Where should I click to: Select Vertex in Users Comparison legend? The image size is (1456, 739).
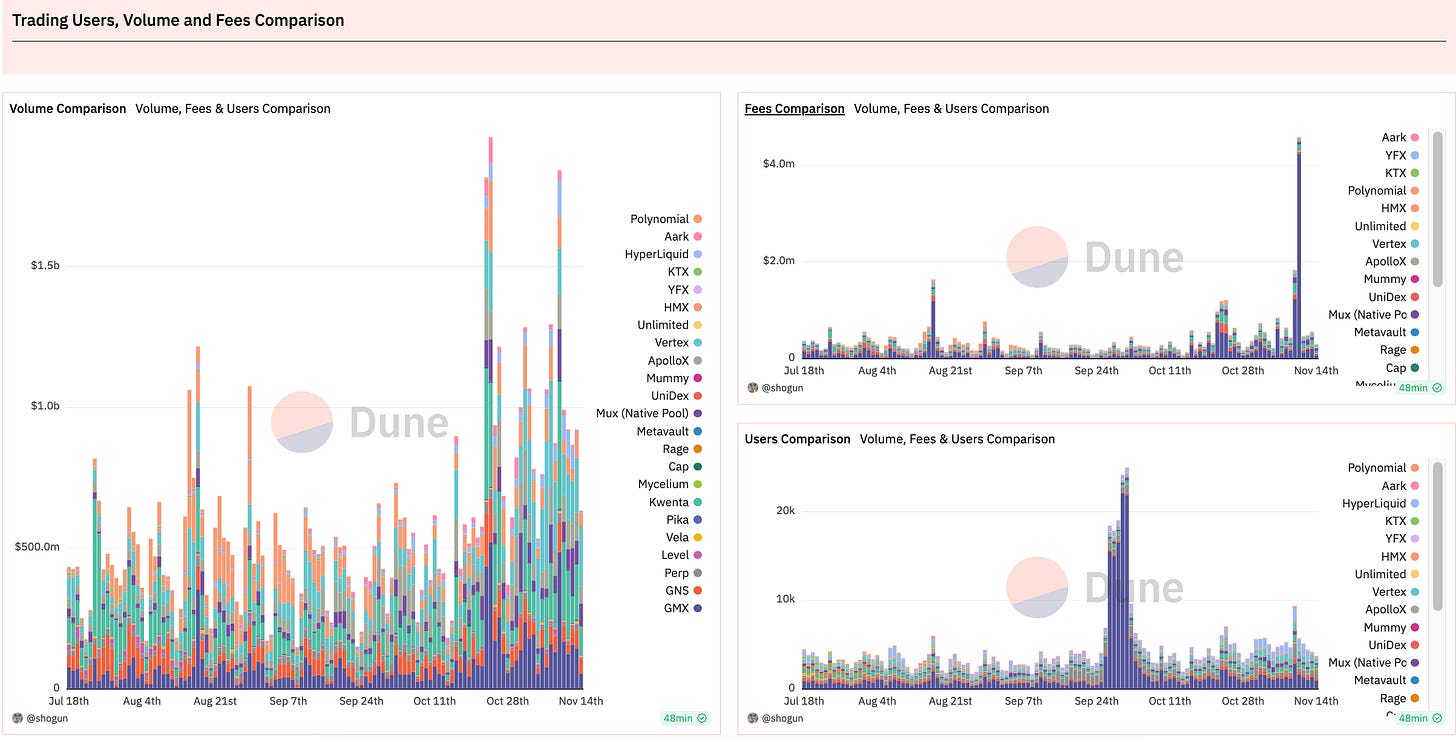[x=1395, y=592]
